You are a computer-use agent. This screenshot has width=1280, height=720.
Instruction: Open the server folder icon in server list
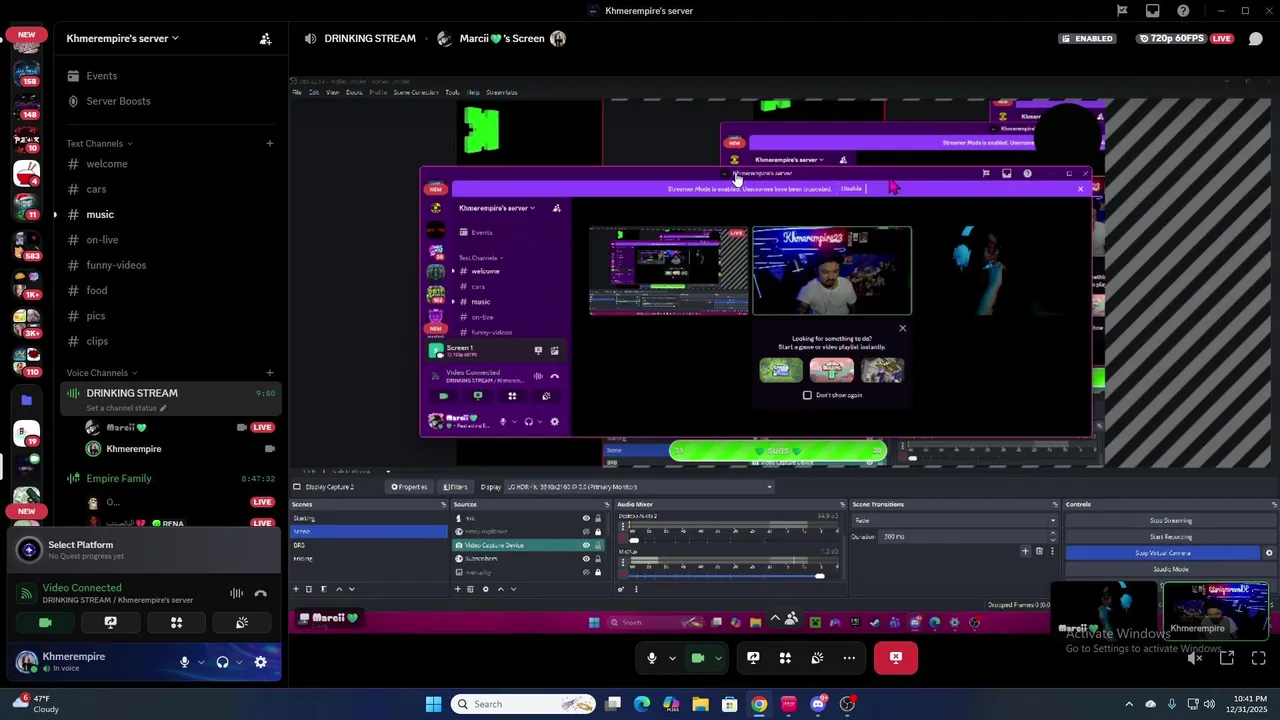[27, 400]
